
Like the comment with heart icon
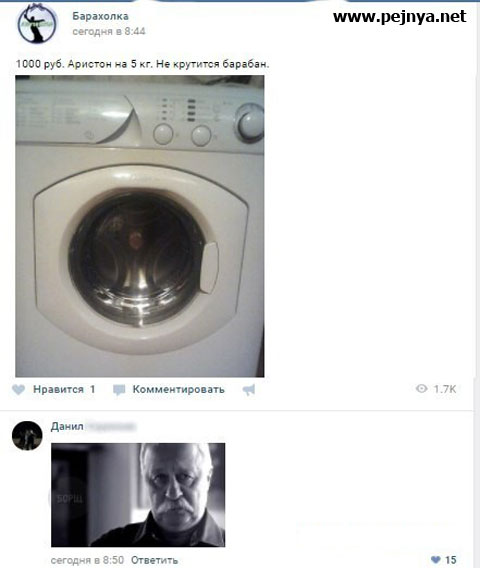436,560
